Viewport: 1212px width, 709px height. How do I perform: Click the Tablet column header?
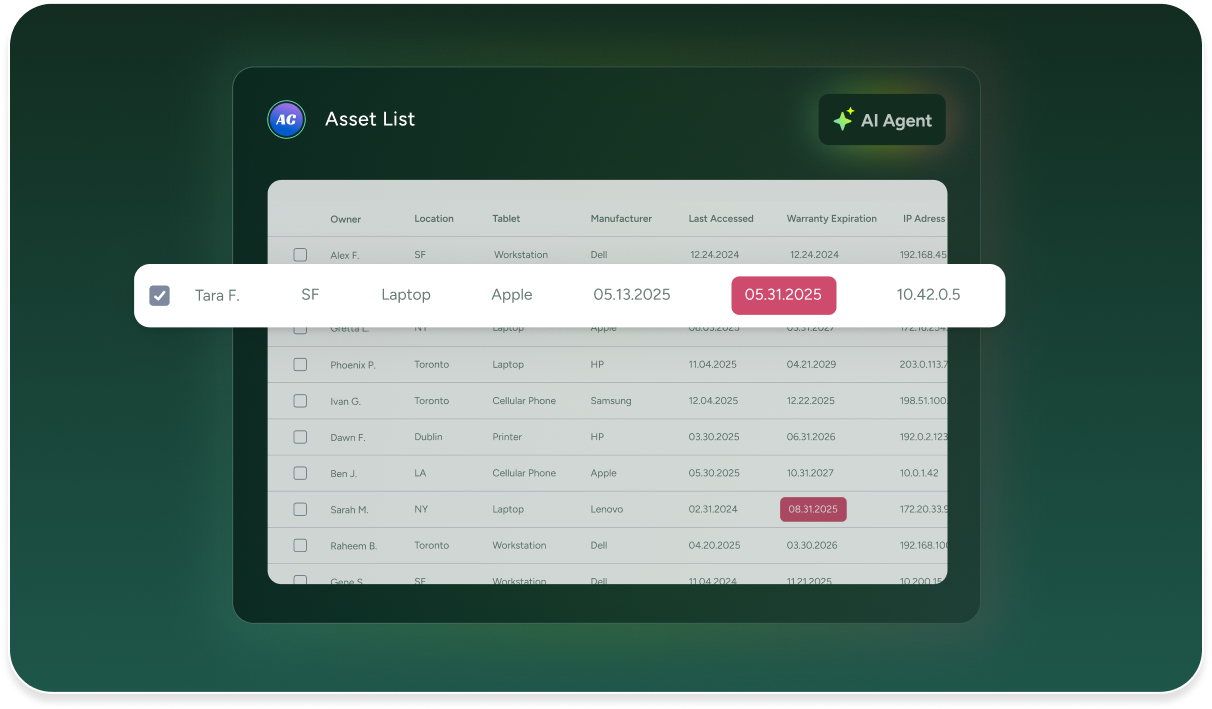506,219
